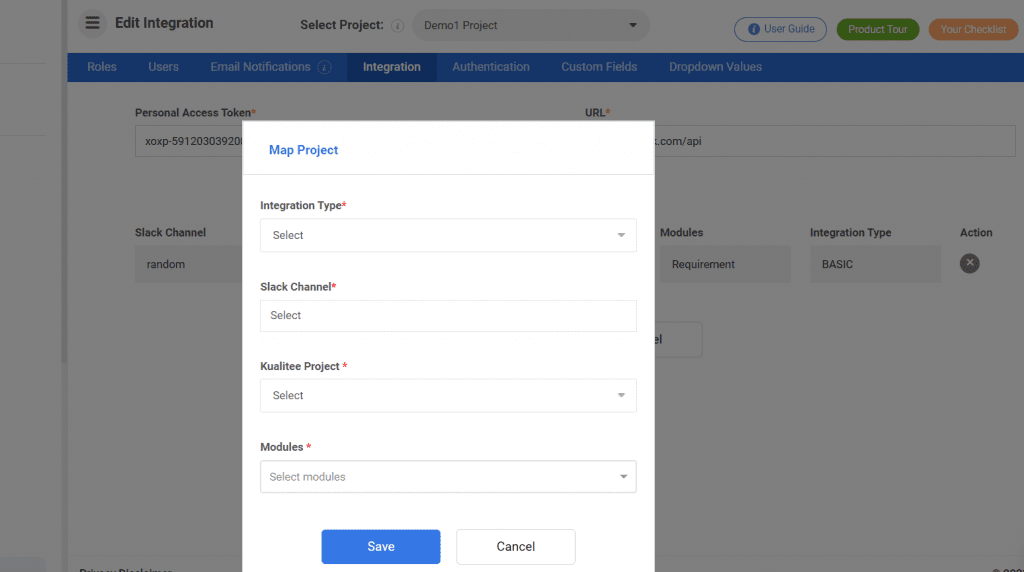Viewport: 1024px width, 572px height.
Task: Start the Product Tour
Action: click(878, 29)
